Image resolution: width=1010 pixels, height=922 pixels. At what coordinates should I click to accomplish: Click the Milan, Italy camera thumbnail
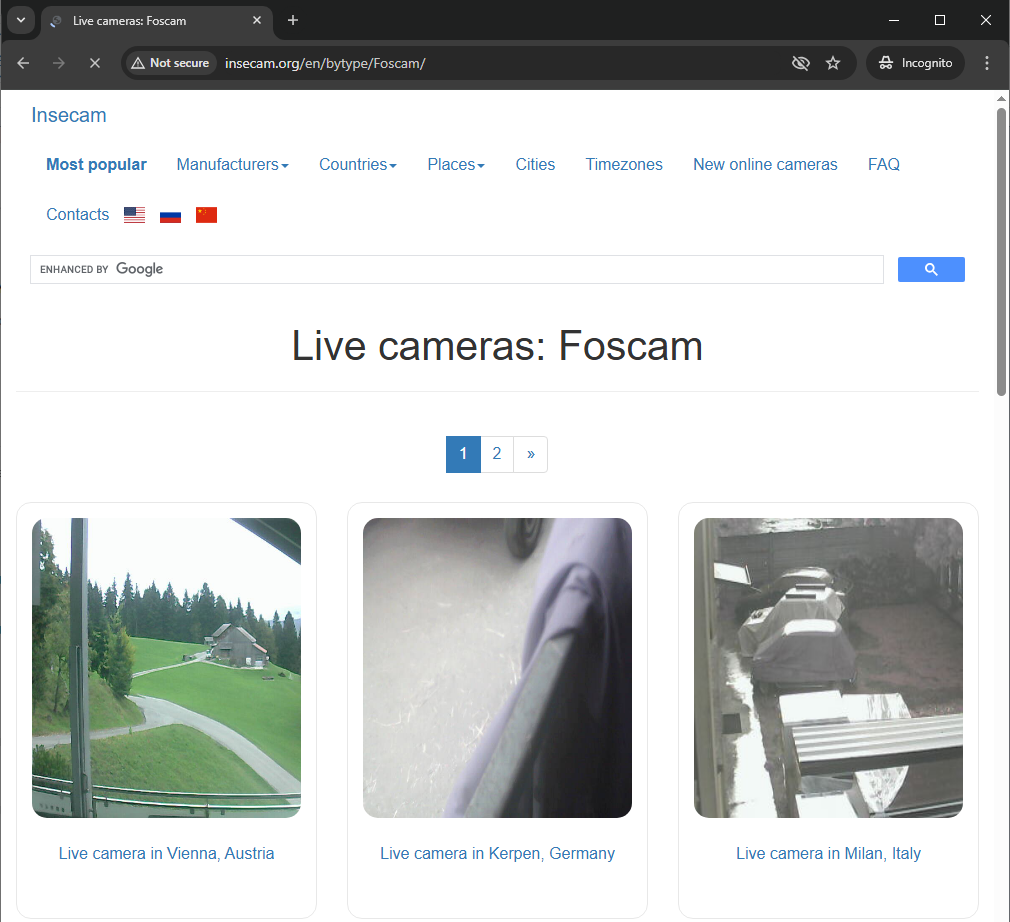tap(828, 667)
